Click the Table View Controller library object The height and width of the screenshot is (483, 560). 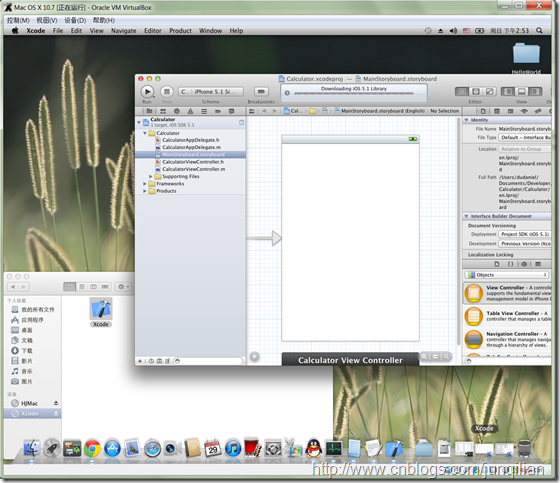(x=507, y=316)
